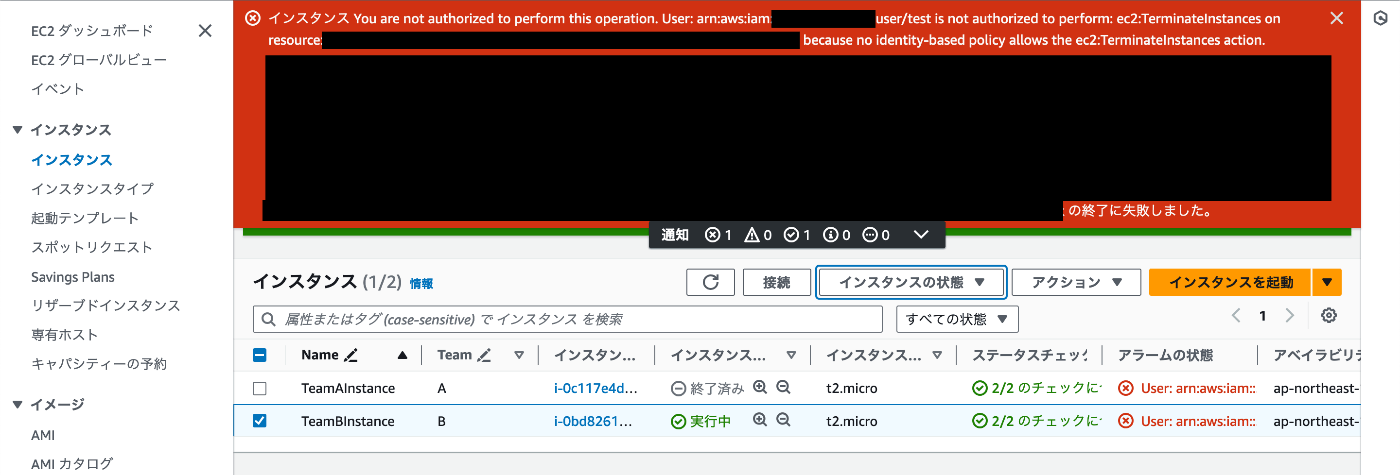
Task: Click warning count icon in notification bar
Action: 751,235
